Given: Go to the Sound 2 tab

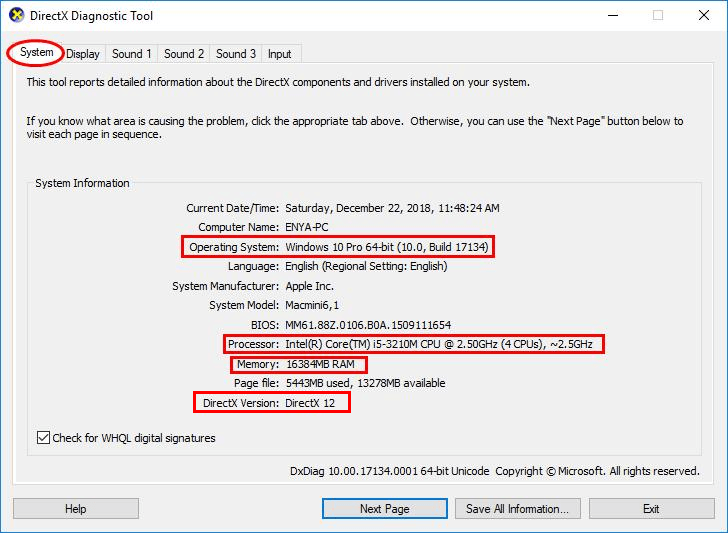Looking at the screenshot, I should pos(184,54).
